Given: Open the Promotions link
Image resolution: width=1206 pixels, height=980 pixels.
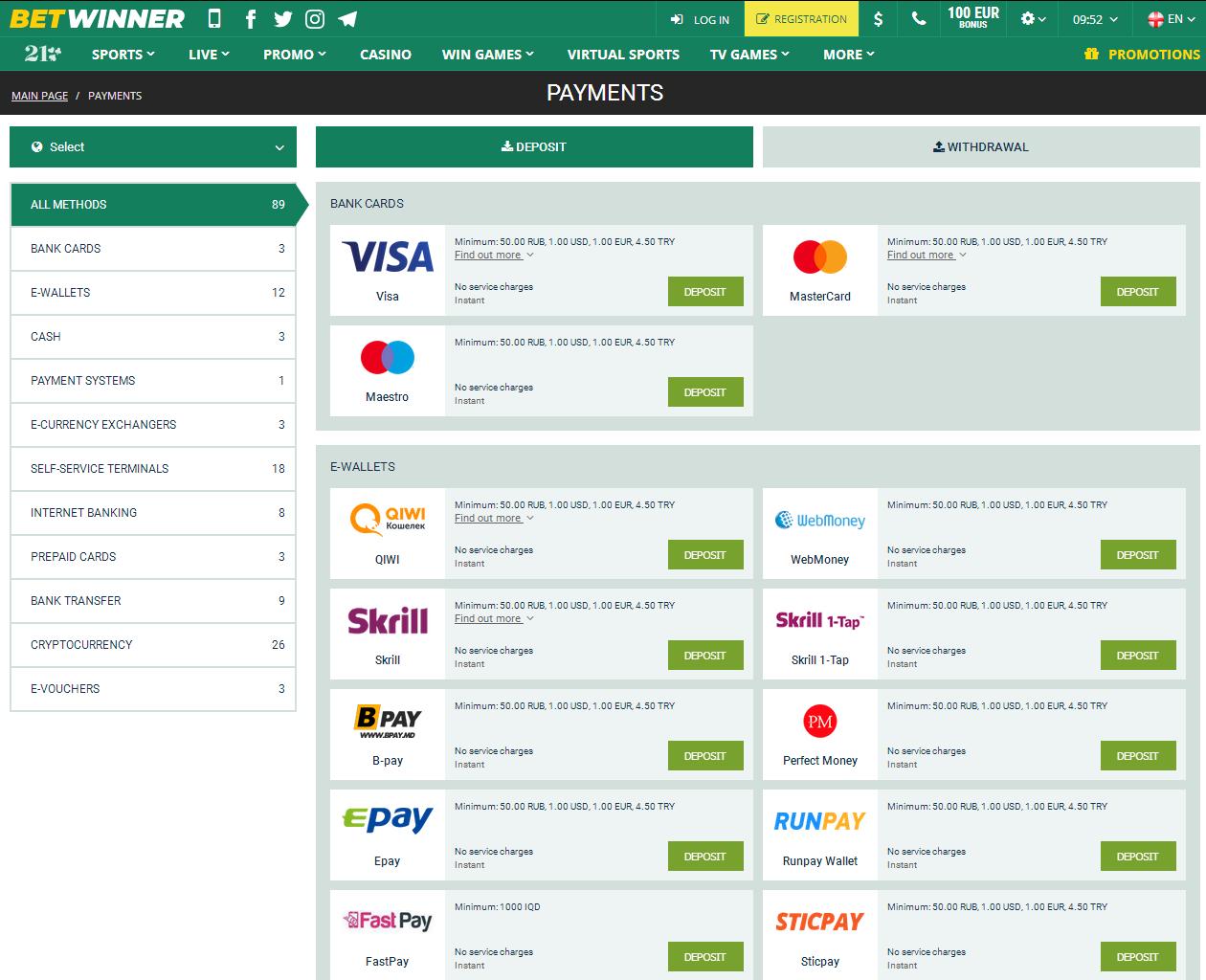Looking at the screenshot, I should pos(1142,55).
